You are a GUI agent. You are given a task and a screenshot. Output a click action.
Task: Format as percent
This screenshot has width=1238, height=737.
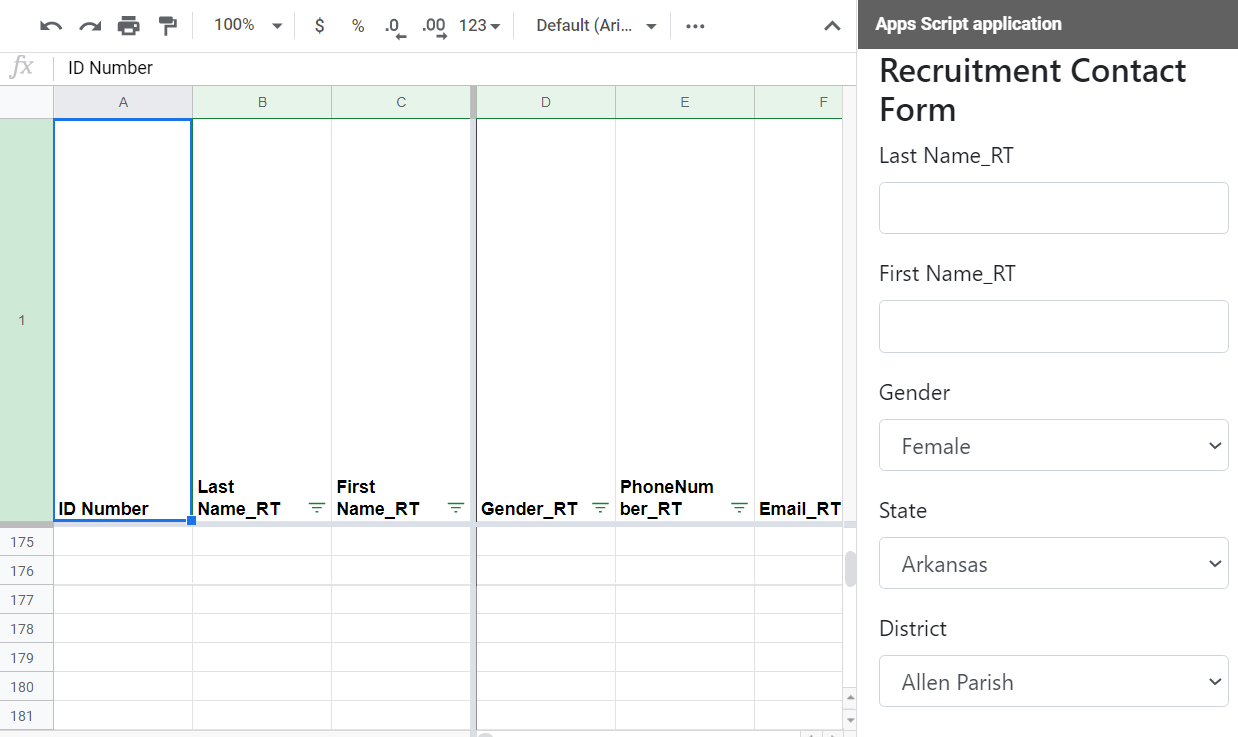358,26
